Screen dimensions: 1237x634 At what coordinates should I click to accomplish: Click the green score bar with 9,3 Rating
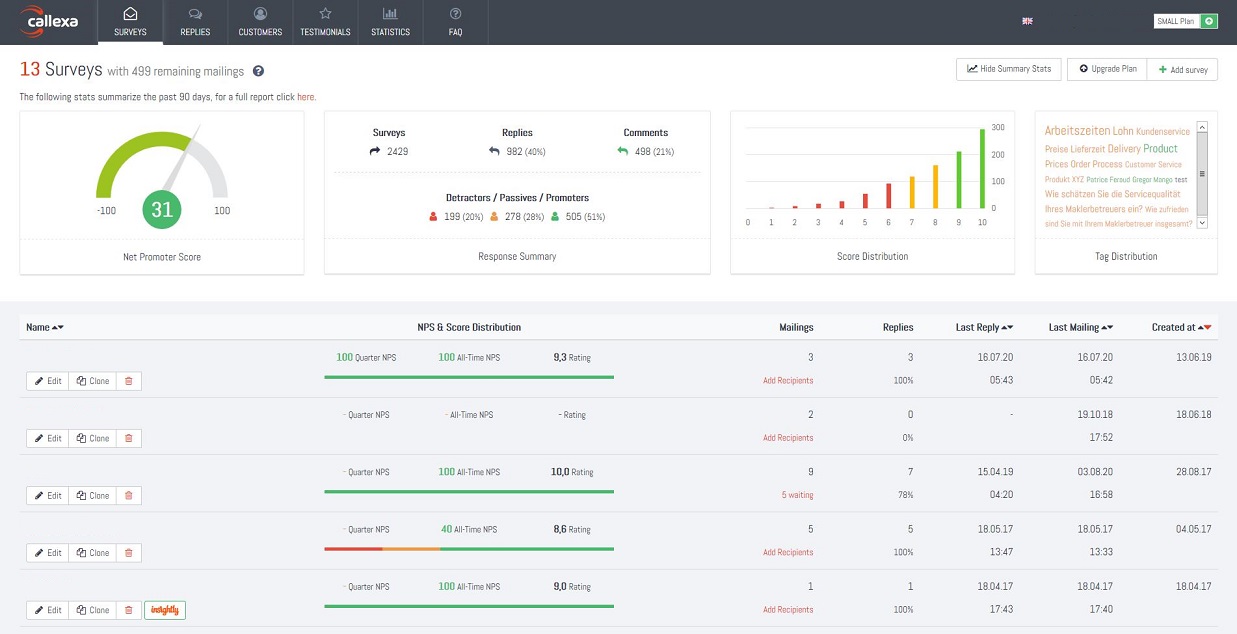(x=469, y=377)
